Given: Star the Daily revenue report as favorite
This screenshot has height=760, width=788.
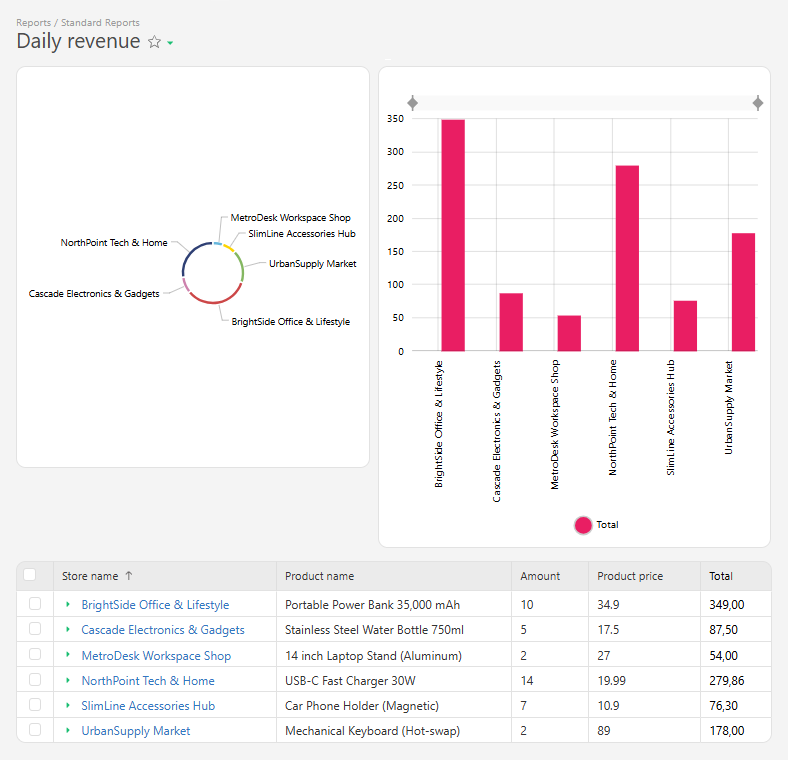Looking at the screenshot, I should (x=154, y=42).
